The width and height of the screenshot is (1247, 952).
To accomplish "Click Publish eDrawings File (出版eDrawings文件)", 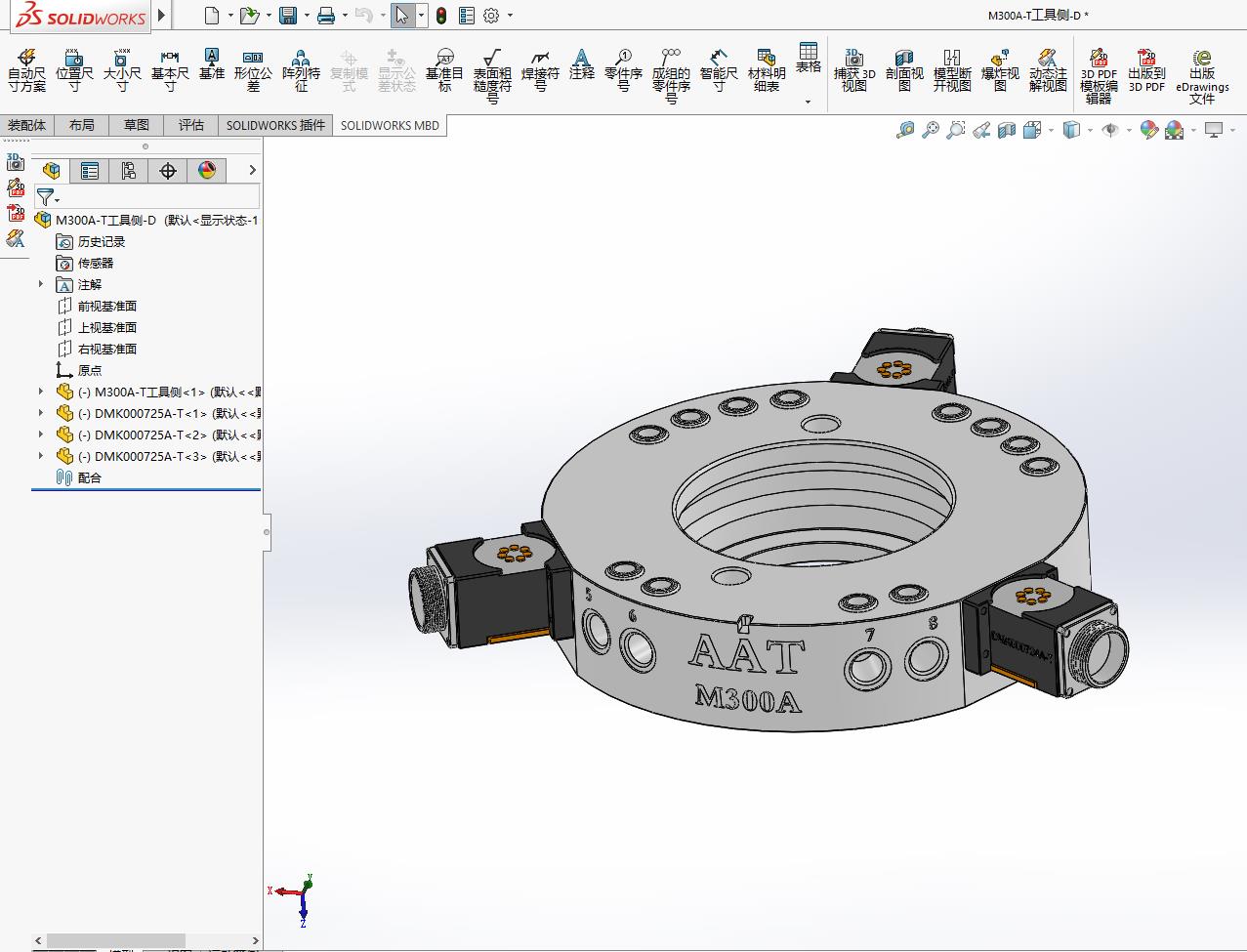I will tap(1202, 76).
